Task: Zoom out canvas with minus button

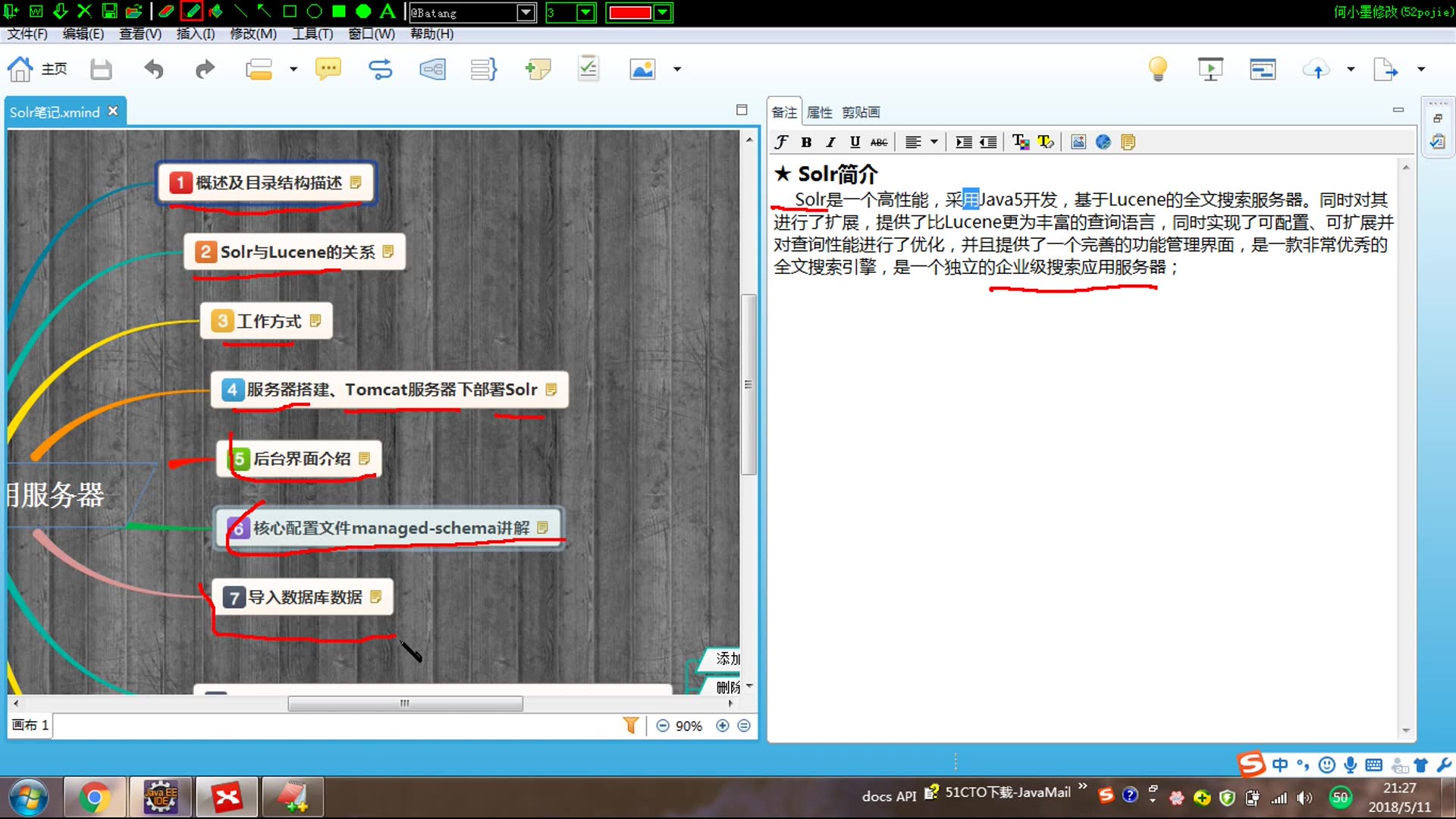Action: tap(663, 726)
